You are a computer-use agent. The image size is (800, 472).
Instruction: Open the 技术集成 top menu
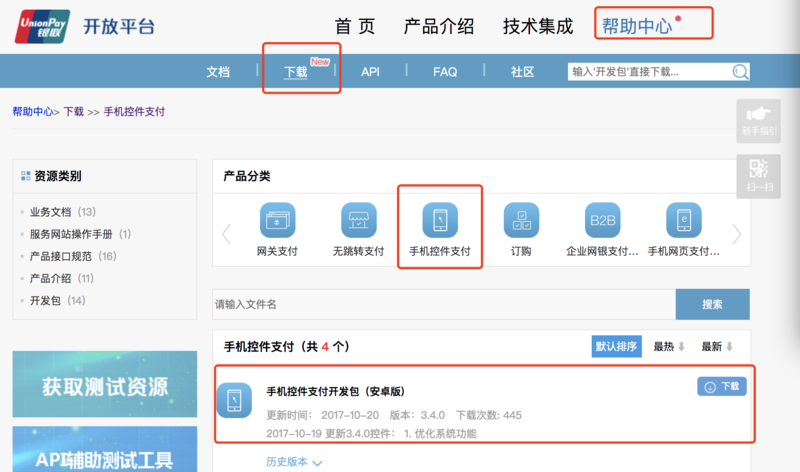pos(538,26)
